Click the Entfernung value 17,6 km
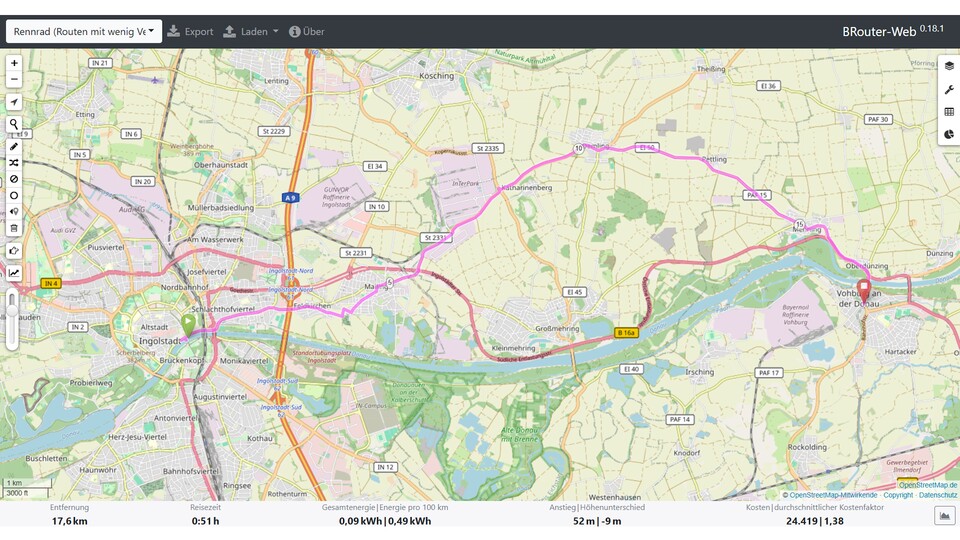Viewport: 960px width, 540px height. point(69,521)
